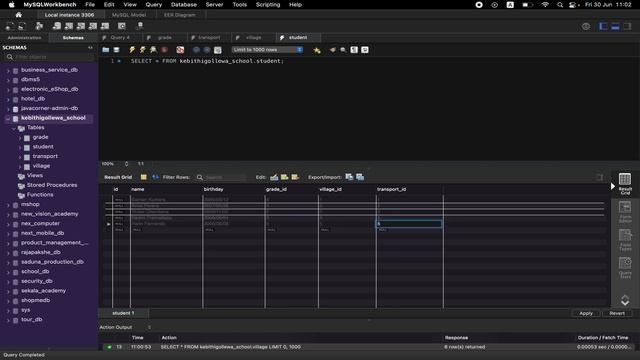Open the grade editor tab
This screenshot has width=640, height=360.
[164, 38]
